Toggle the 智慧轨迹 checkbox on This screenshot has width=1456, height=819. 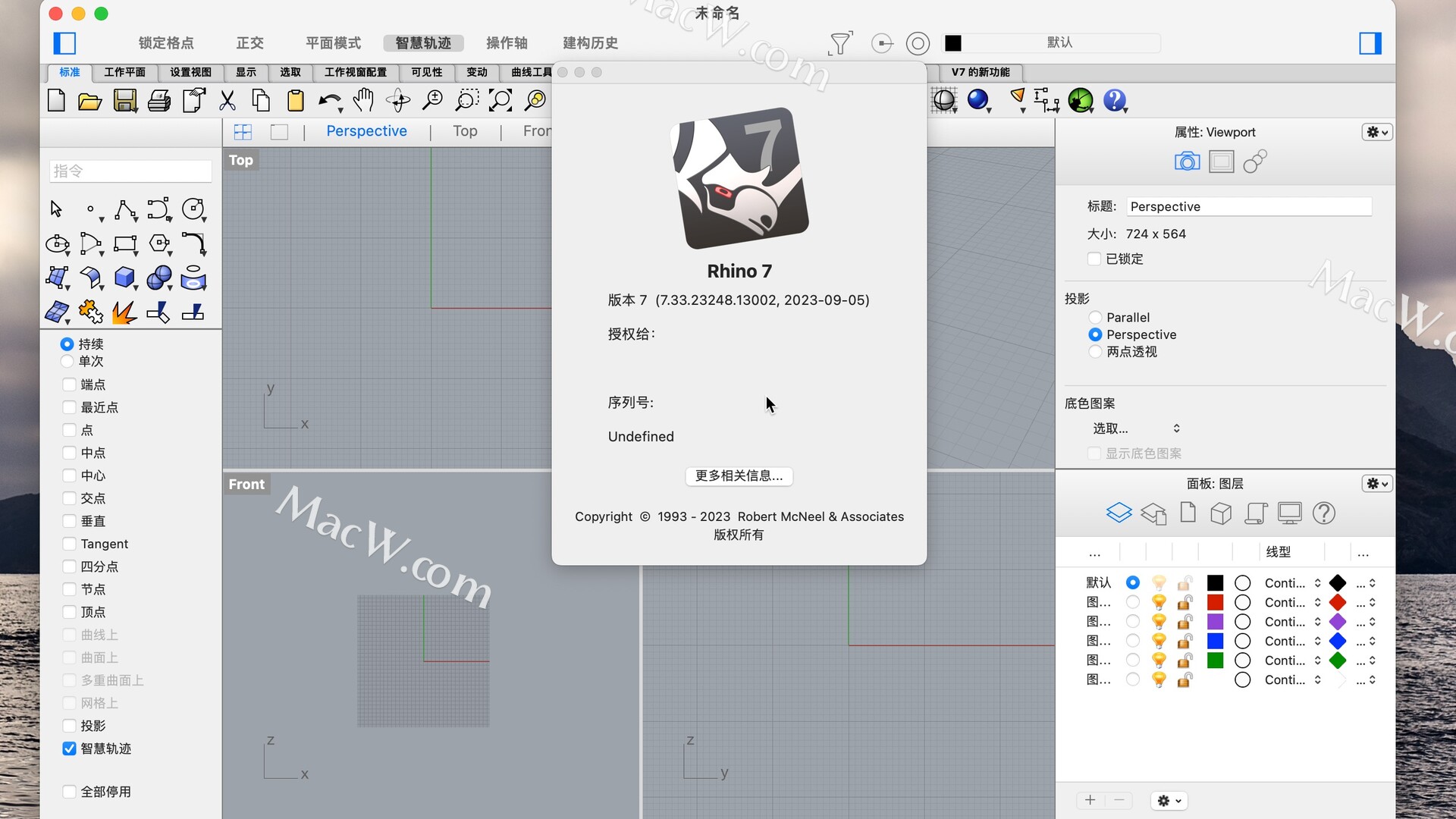coord(67,748)
